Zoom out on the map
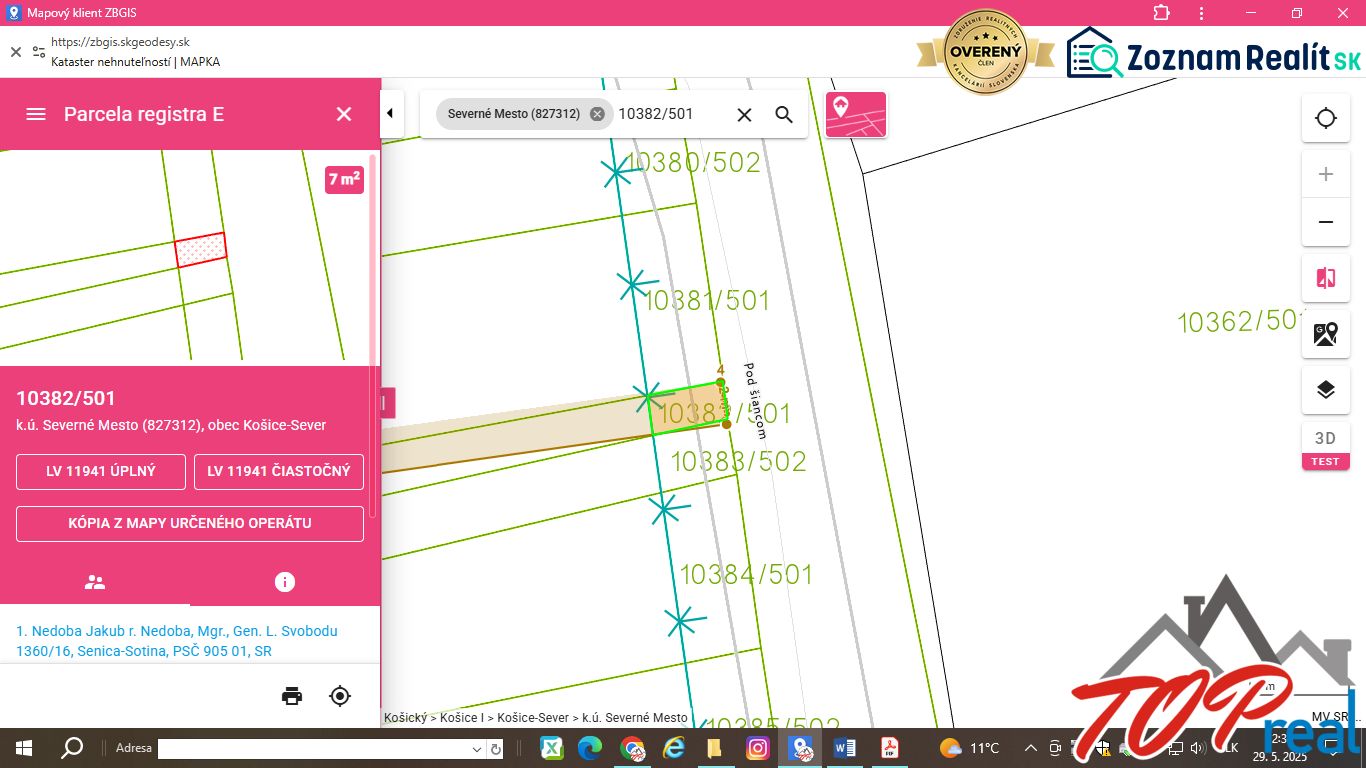The width and height of the screenshot is (1366, 768). point(1326,222)
